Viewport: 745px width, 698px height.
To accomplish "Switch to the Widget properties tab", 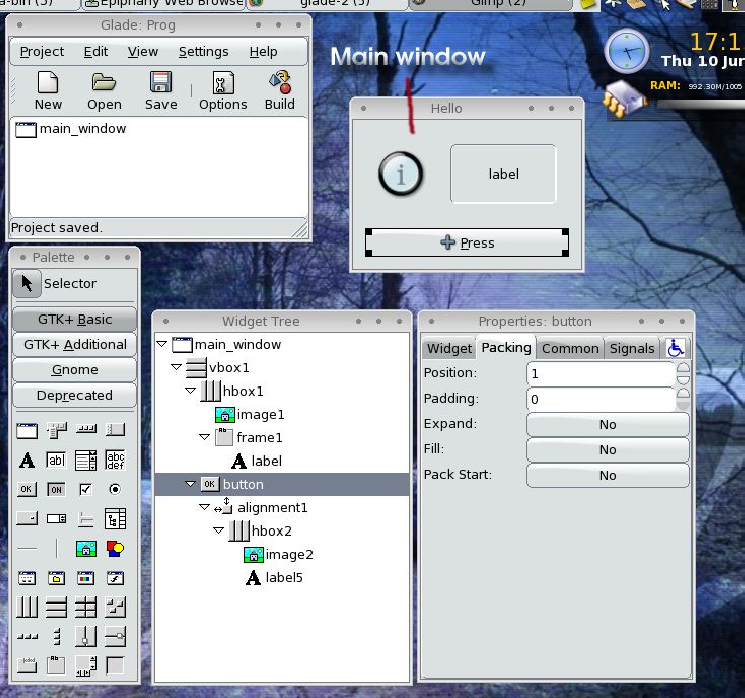I will (449, 349).
